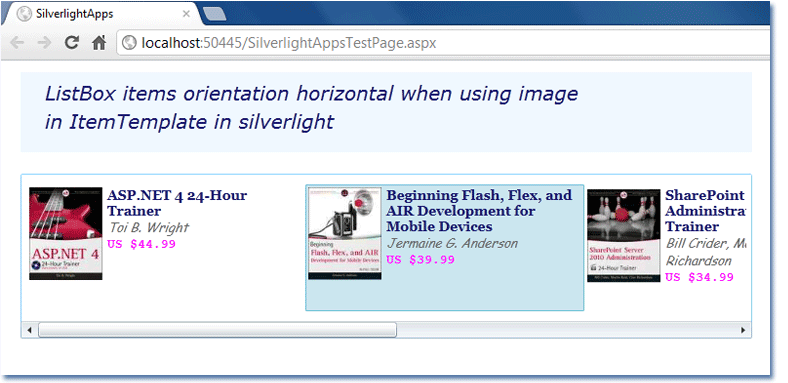Click the right scroll arrow of the ListBox
The width and height of the screenshot is (788, 383).
[x=743, y=330]
